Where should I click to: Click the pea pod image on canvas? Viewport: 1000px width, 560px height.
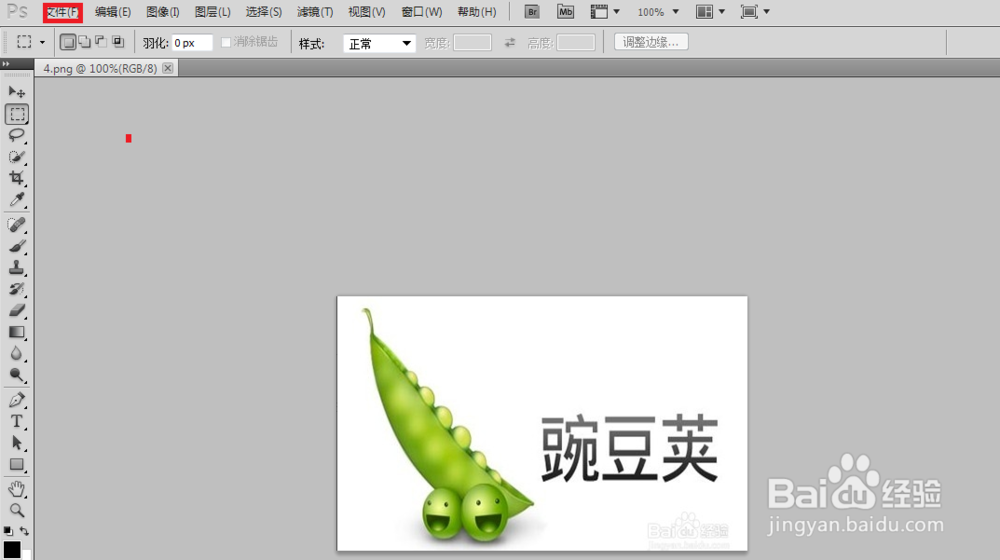(x=446, y=427)
